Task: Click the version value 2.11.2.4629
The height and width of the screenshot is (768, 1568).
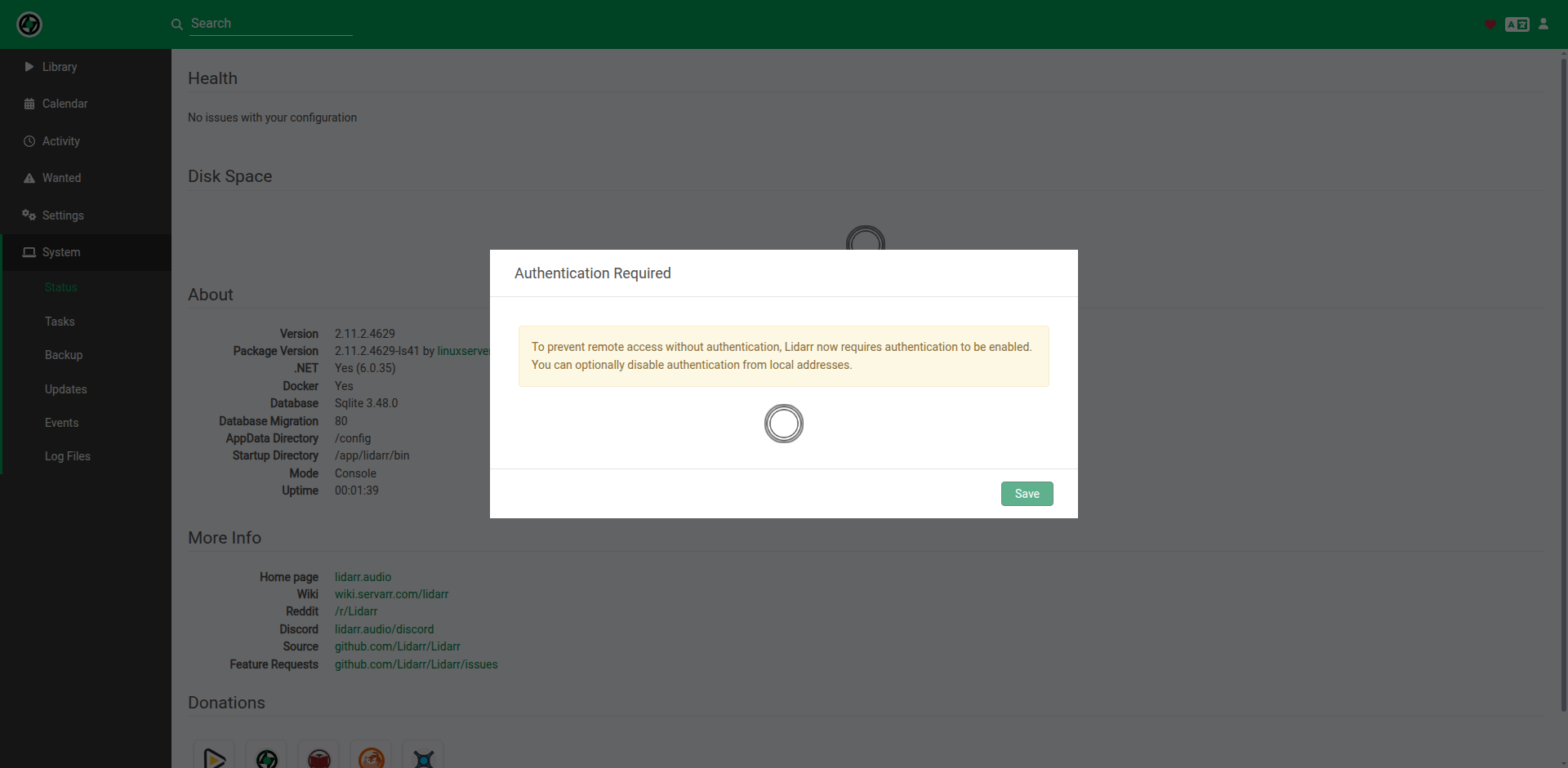Action: point(364,334)
